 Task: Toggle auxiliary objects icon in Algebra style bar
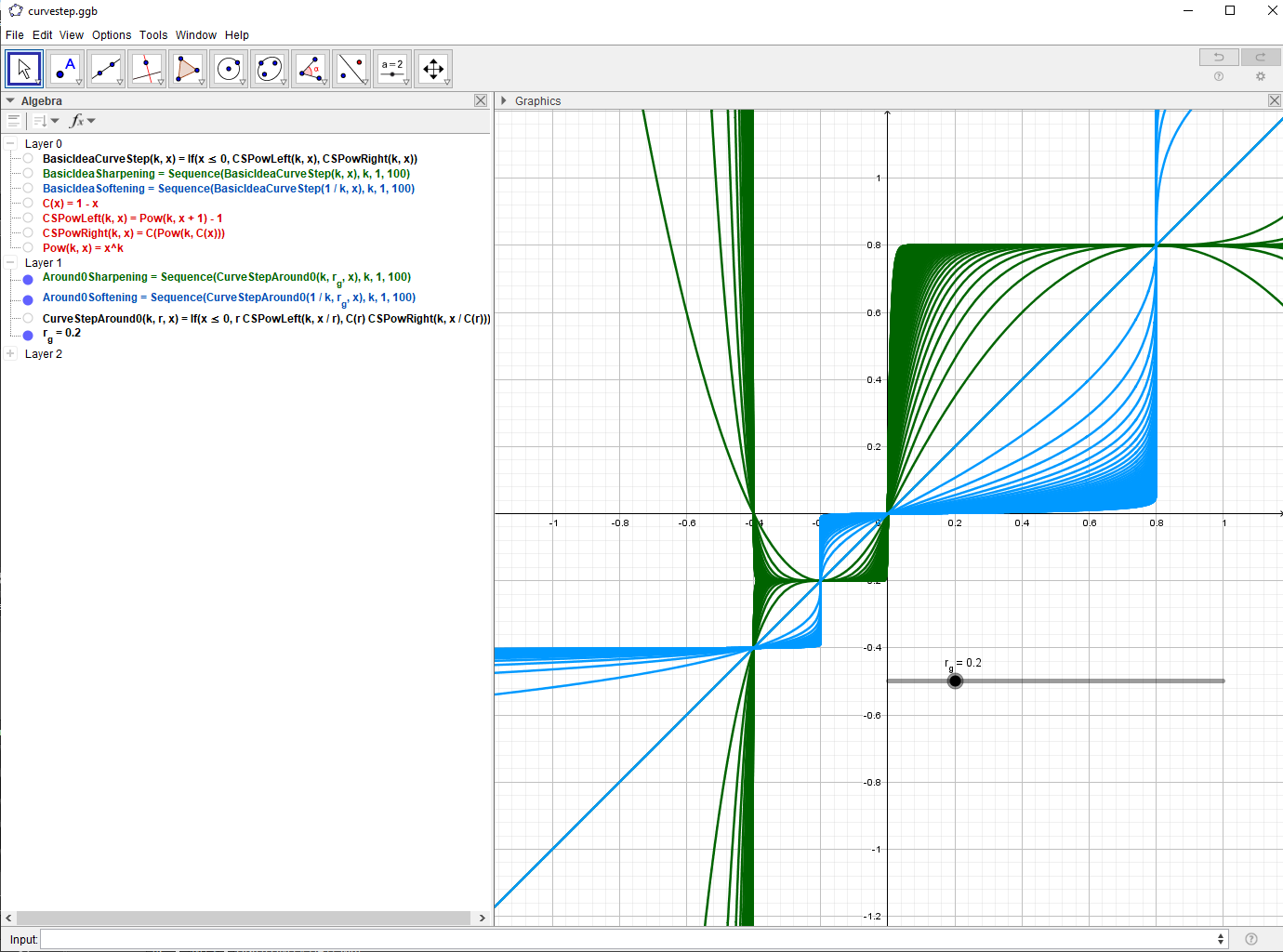click(13, 121)
